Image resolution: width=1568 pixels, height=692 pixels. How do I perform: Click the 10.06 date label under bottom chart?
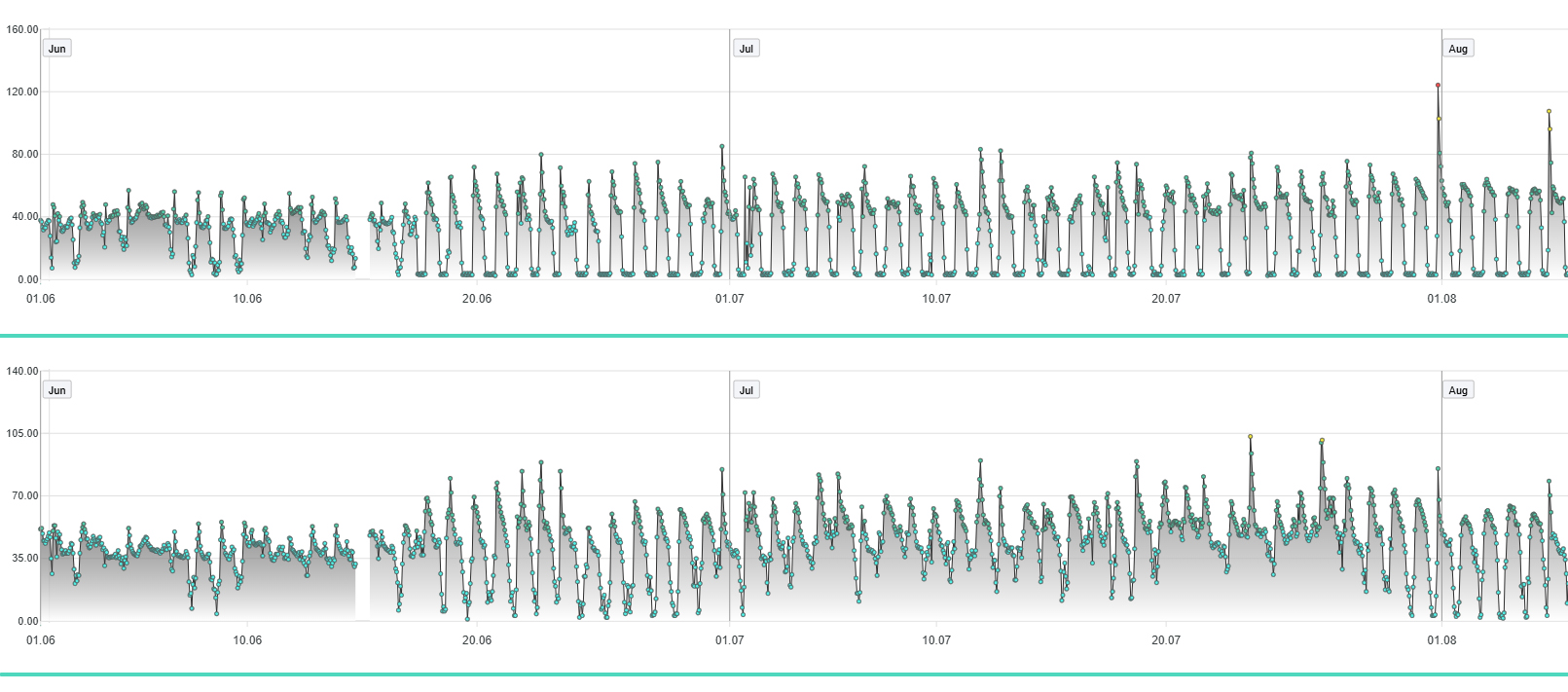pyautogui.click(x=247, y=640)
